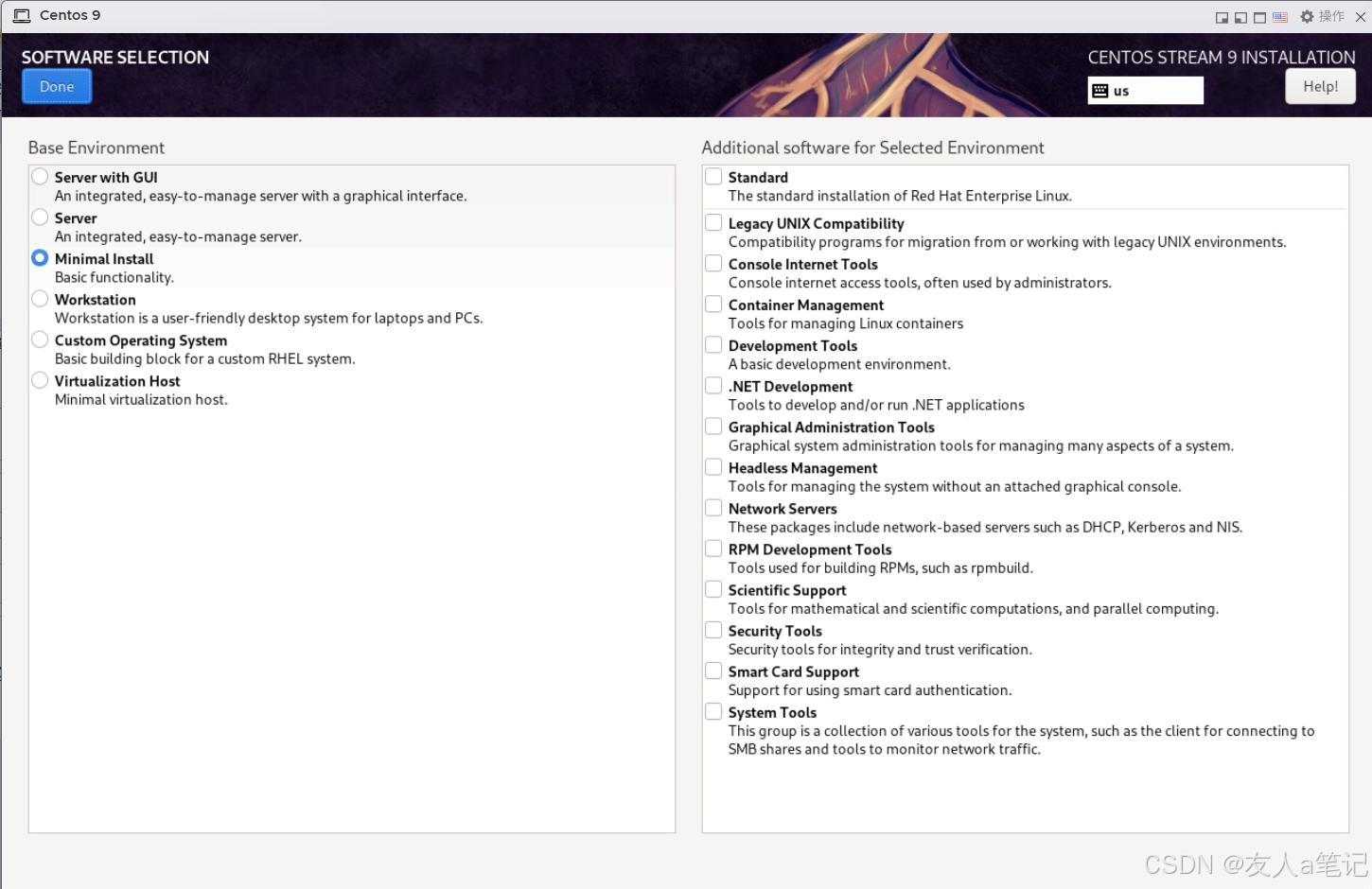Tick the Security Tools checkbox
Viewport: 1372px width, 889px height.
(713, 630)
